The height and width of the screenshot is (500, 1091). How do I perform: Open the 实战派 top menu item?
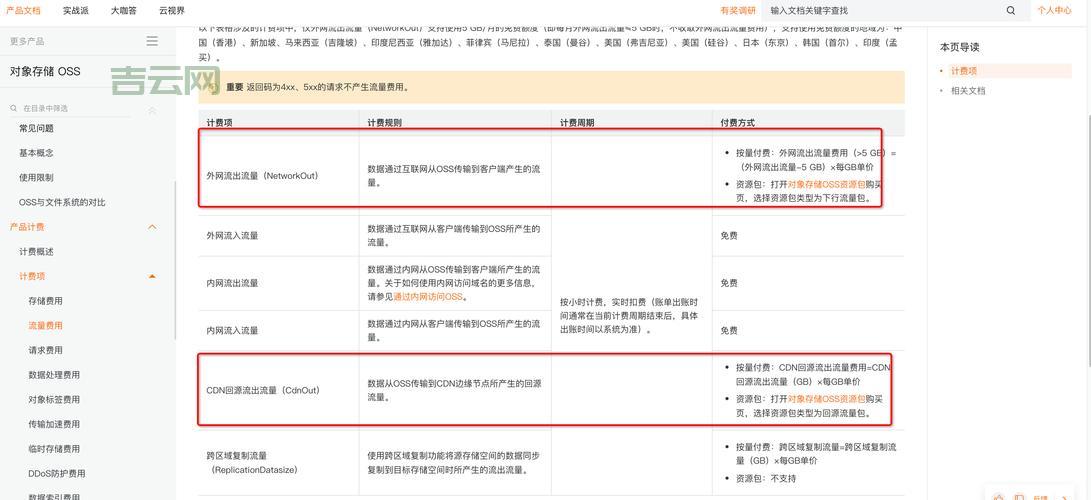[75, 10]
